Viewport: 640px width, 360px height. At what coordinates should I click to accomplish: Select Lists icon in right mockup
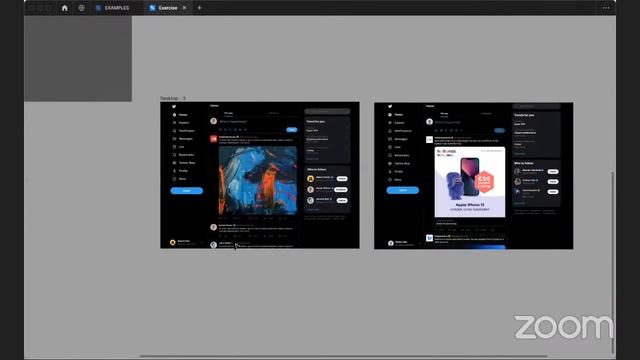tap(390, 147)
